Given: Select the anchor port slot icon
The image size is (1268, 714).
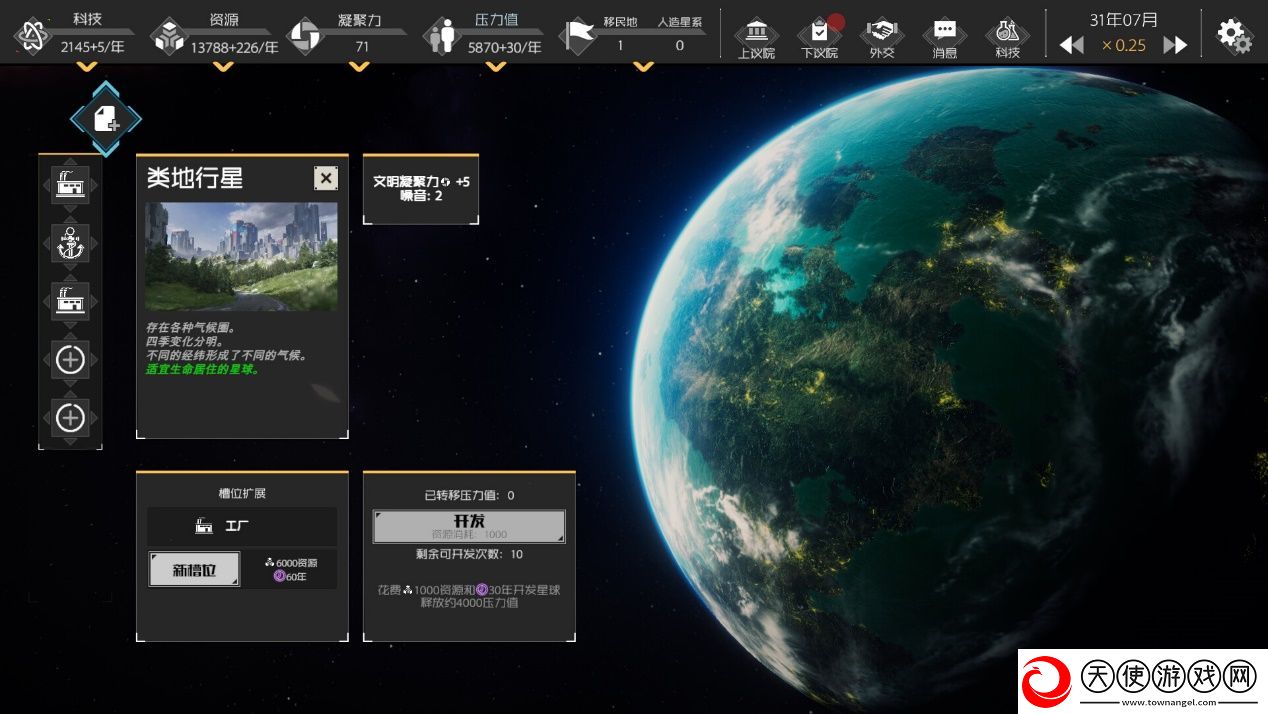Looking at the screenshot, I should [x=70, y=243].
